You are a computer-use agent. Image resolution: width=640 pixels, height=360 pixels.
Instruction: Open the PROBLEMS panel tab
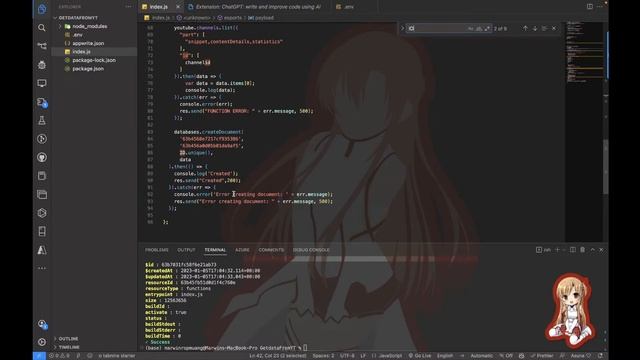tap(157, 250)
